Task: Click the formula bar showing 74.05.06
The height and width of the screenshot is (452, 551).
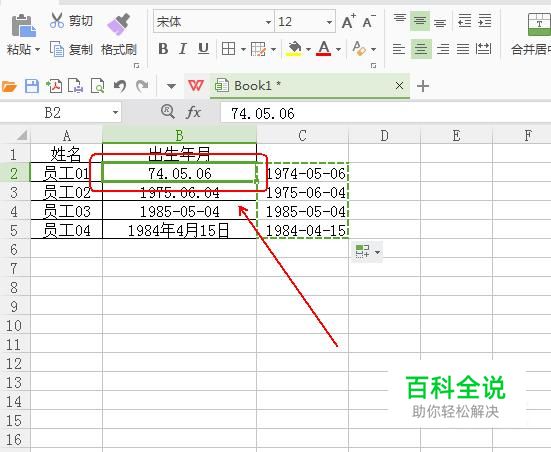Action: [x=385, y=113]
